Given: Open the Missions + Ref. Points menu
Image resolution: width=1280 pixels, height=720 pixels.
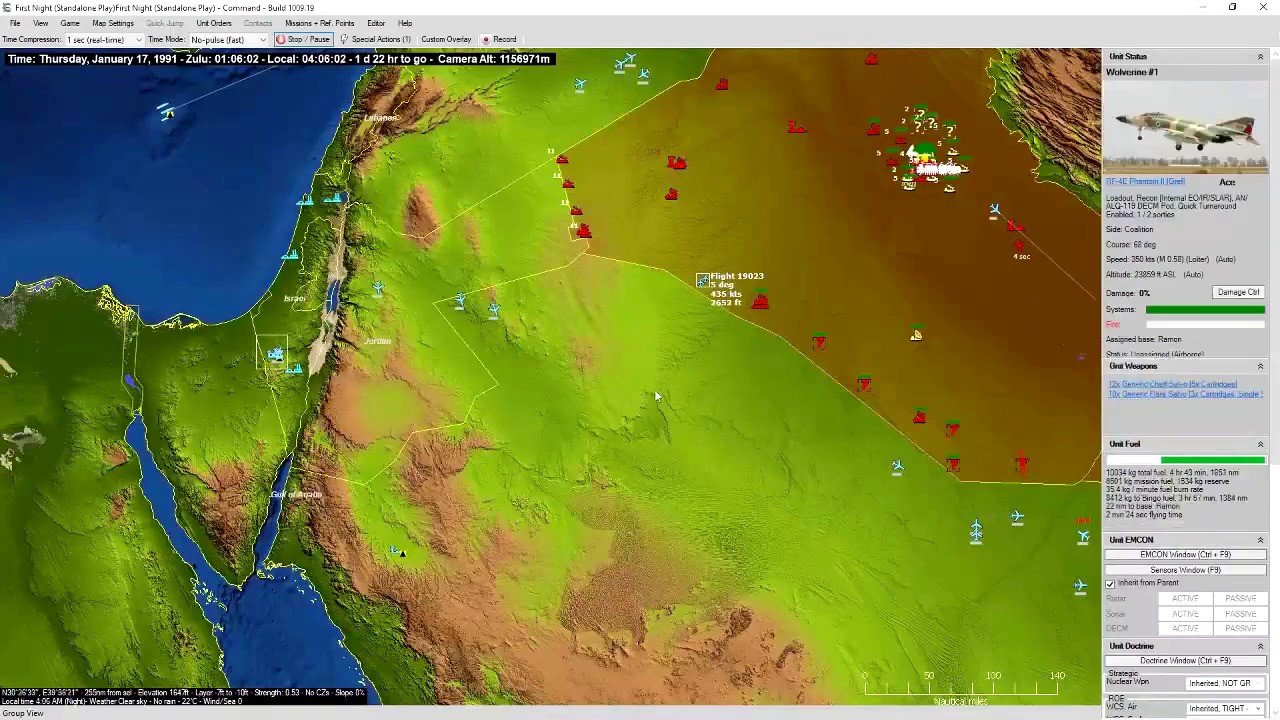Looking at the screenshot, I should 319,23.
